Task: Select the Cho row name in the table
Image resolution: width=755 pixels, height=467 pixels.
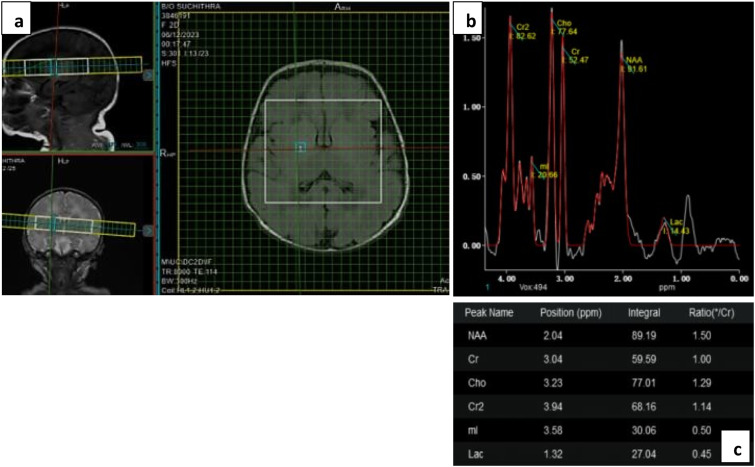Action: click(477, 383)
